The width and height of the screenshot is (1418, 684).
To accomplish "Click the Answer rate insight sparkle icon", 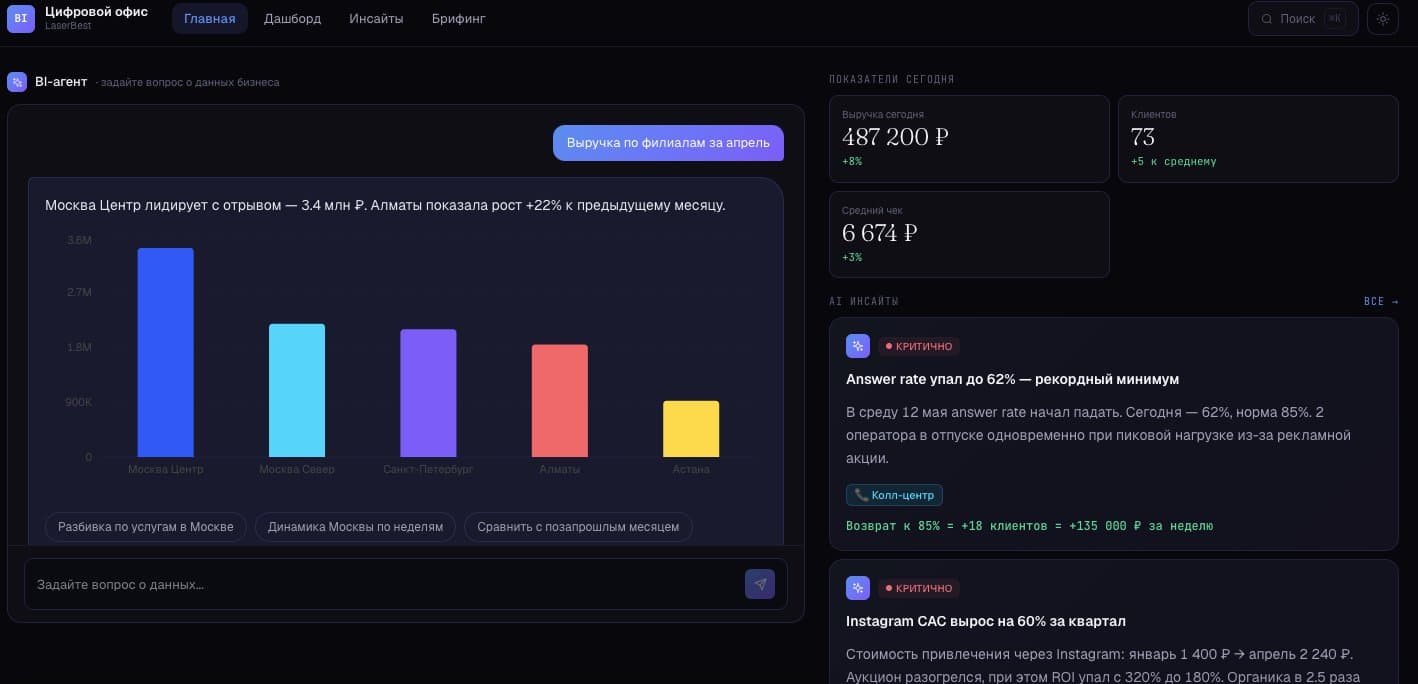I will pyautogui.click(x=858, y=346).
